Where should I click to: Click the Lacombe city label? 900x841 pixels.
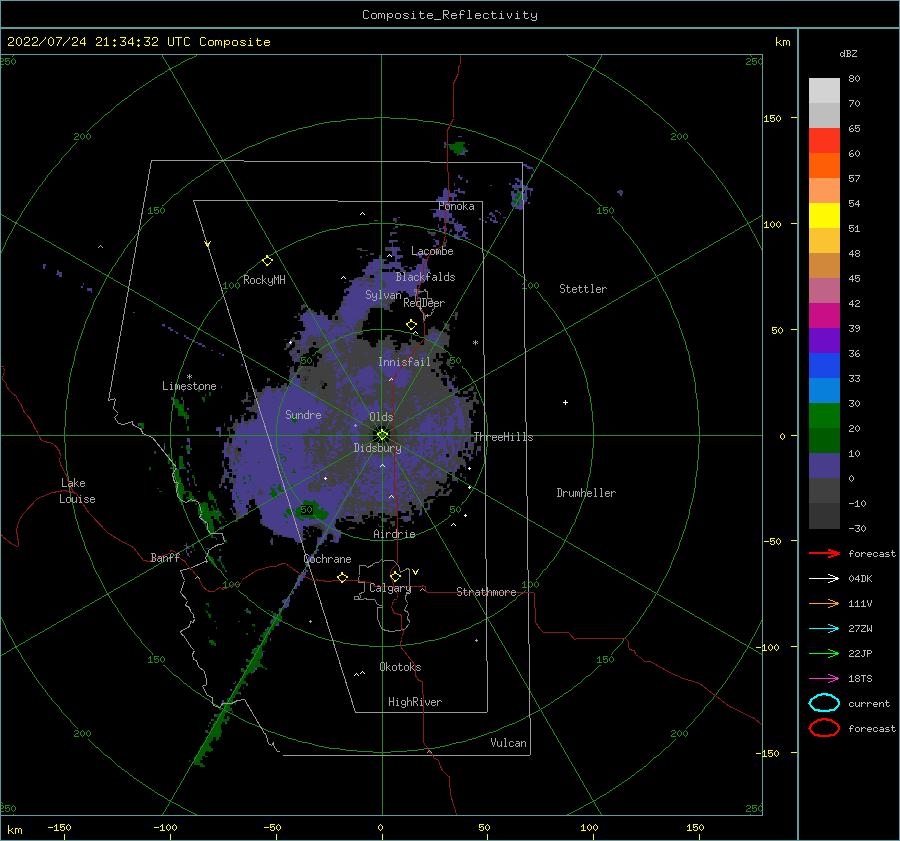point(432,251)
